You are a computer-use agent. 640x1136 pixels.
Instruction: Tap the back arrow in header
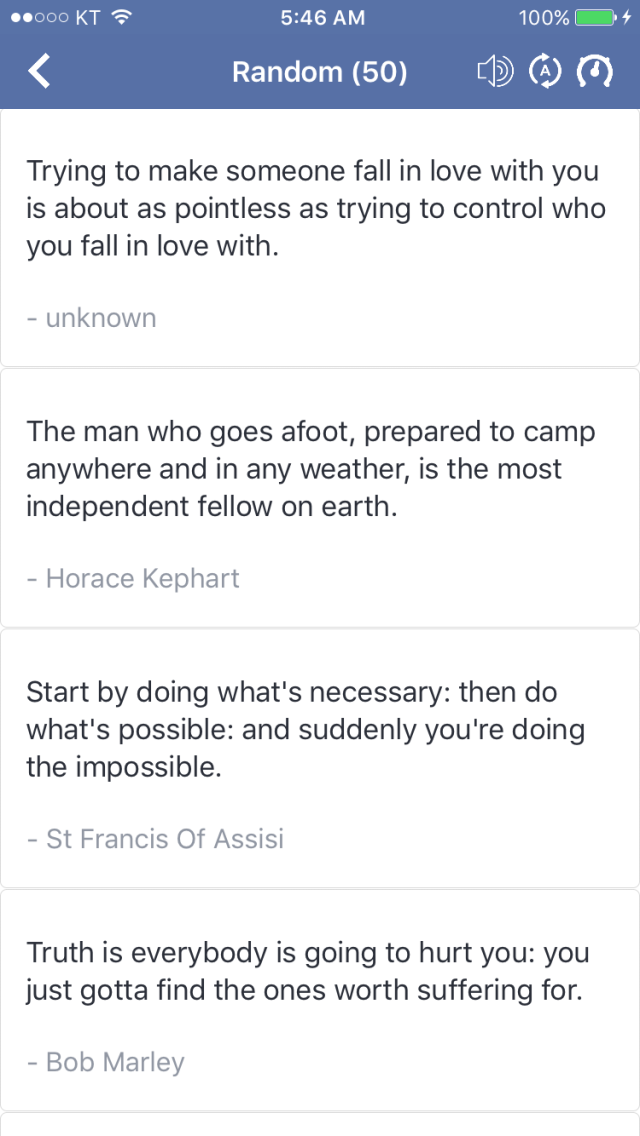point(41,72)
